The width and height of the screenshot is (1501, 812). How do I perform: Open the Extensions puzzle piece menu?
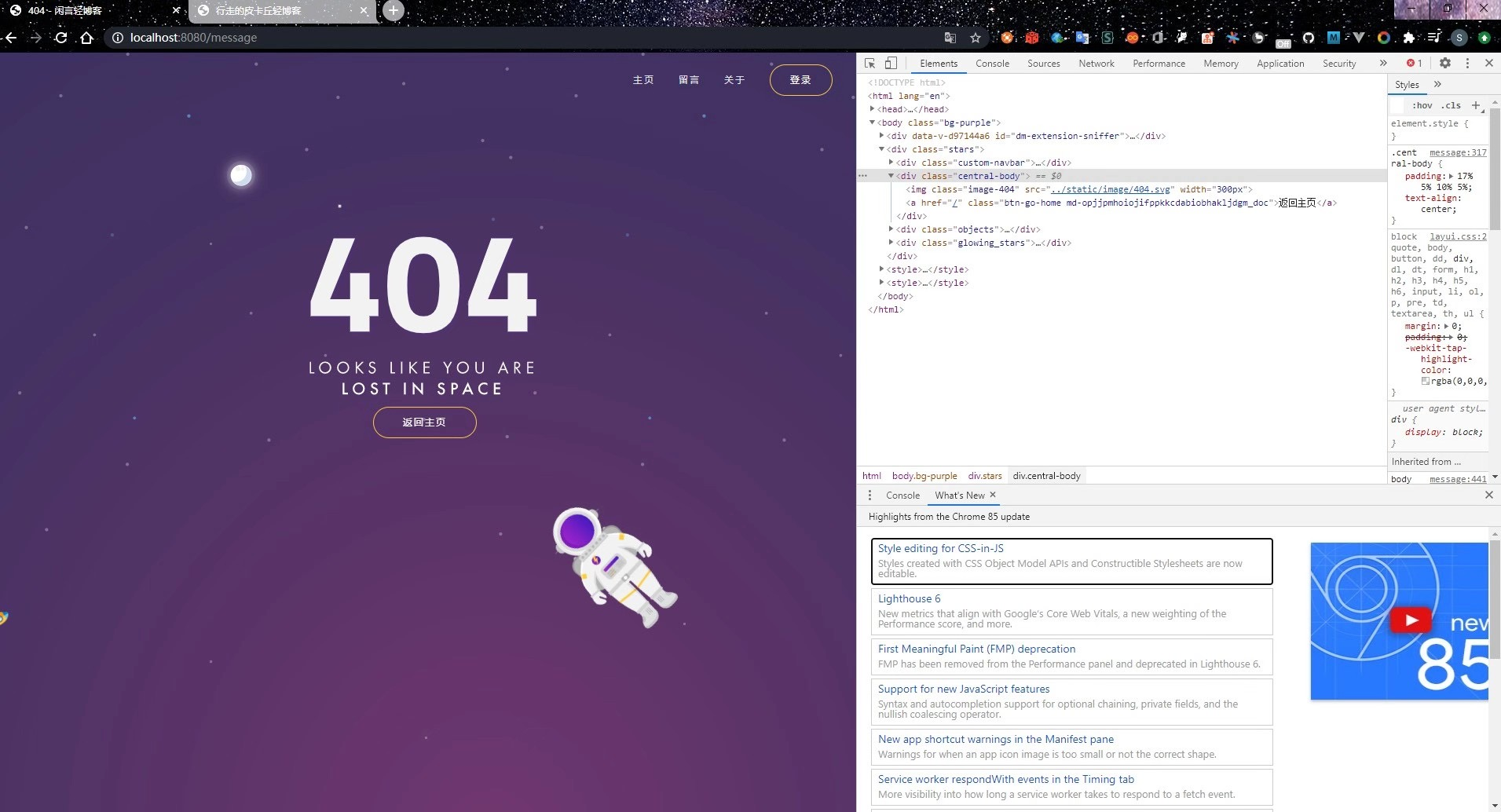[x=1409, y=38]
